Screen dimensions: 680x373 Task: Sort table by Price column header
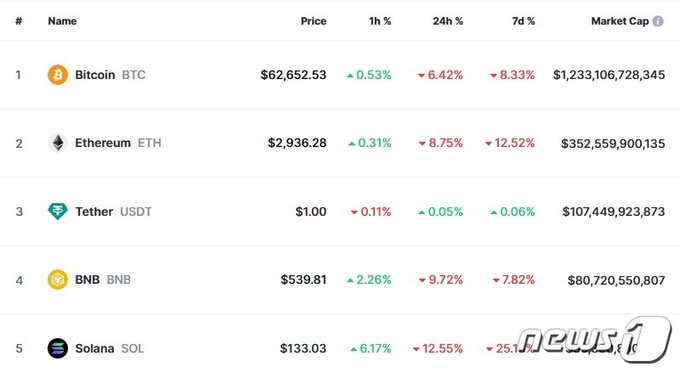point(314,21)
